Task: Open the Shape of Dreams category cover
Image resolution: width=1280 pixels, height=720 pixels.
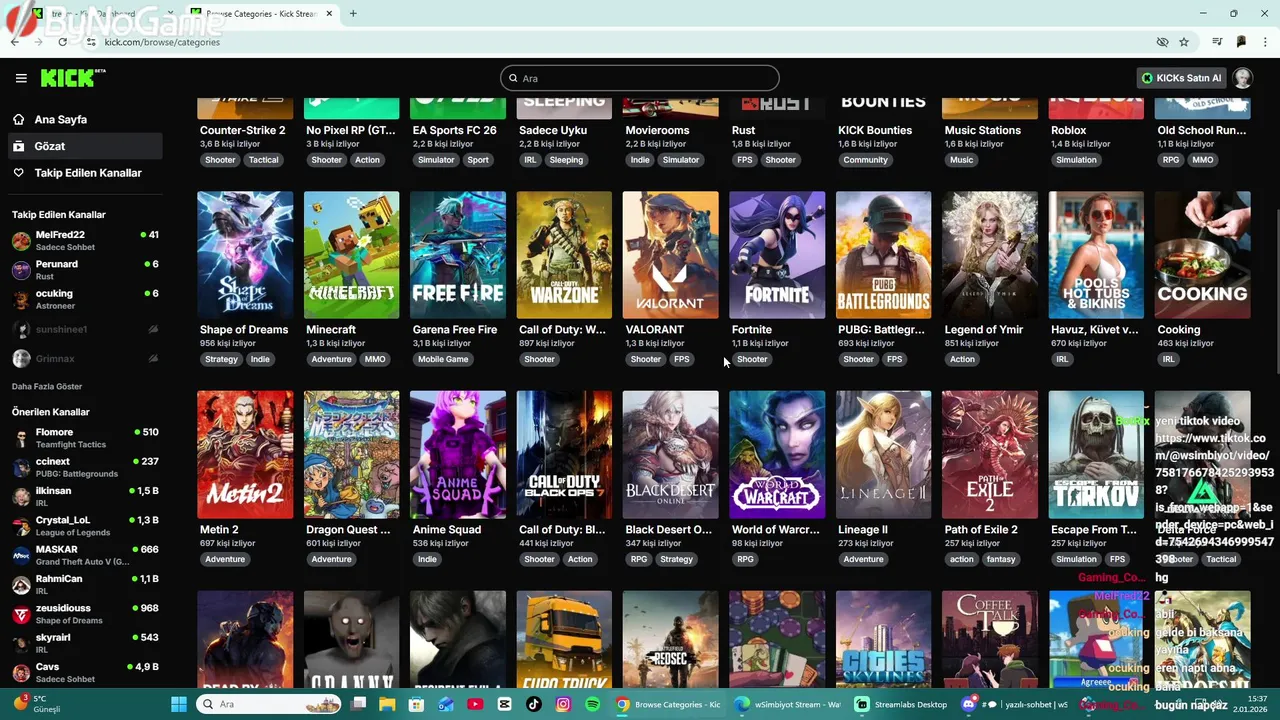Action: [x=245, y=255]
